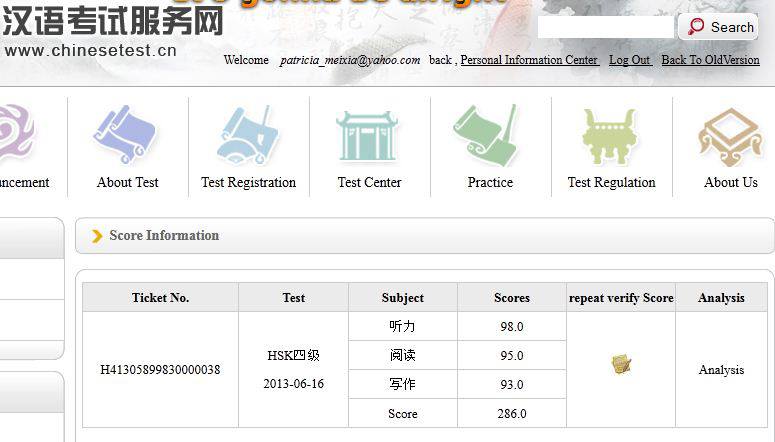The width and height of the screenshot is (775, 442).
Task: Click the Test Regulation bronze vessel icon
Action: point(611,135)
